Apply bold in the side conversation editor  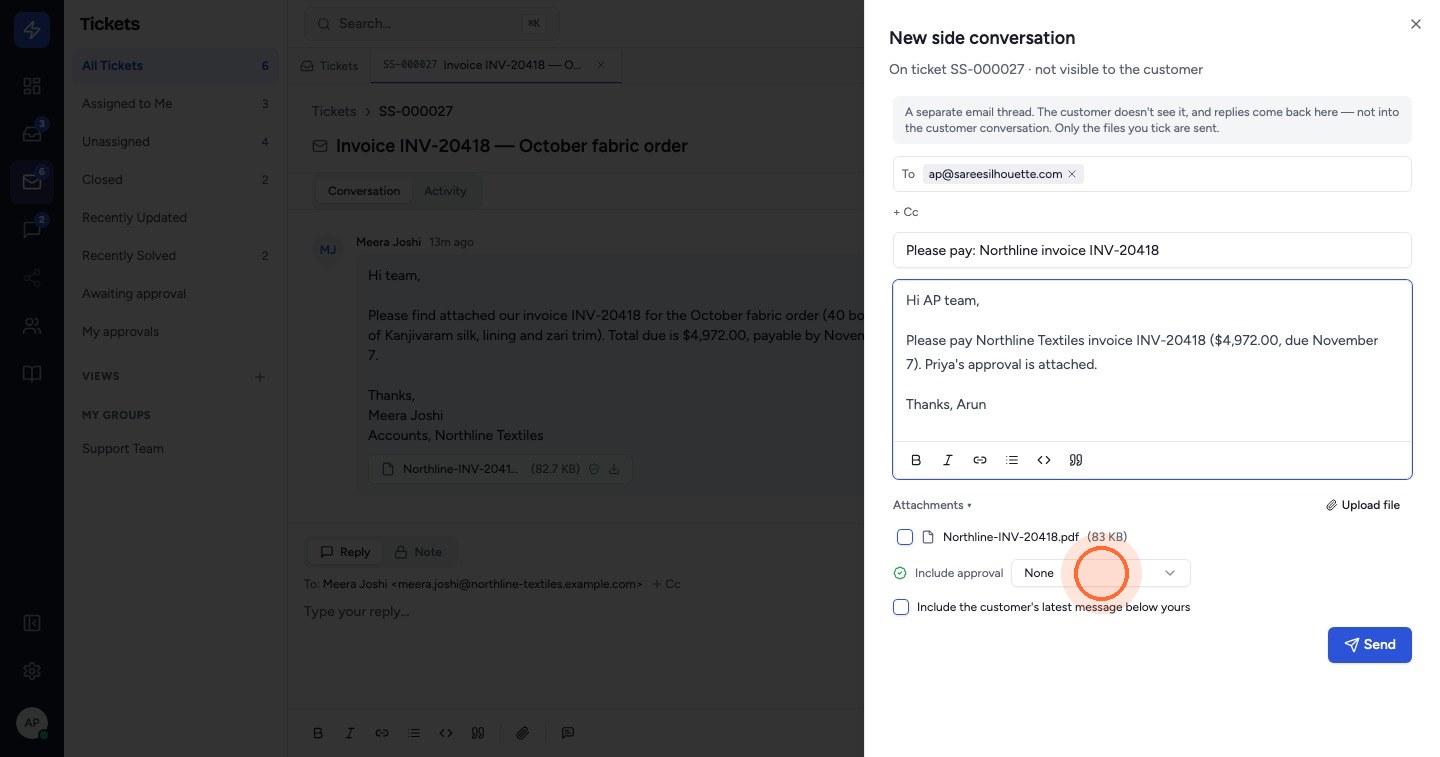tap(916, 460)
